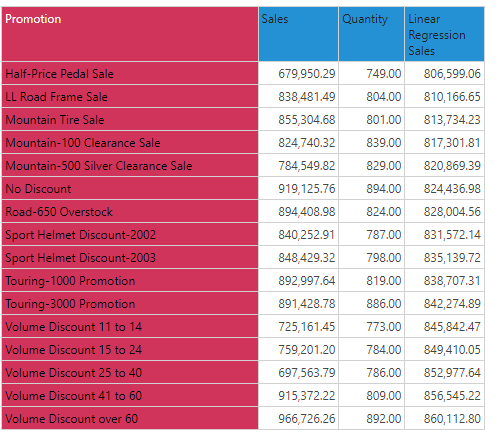This screenshot has width=501, height=439.
Task: Click the No Discount row header
Action: tap(130, 188)
